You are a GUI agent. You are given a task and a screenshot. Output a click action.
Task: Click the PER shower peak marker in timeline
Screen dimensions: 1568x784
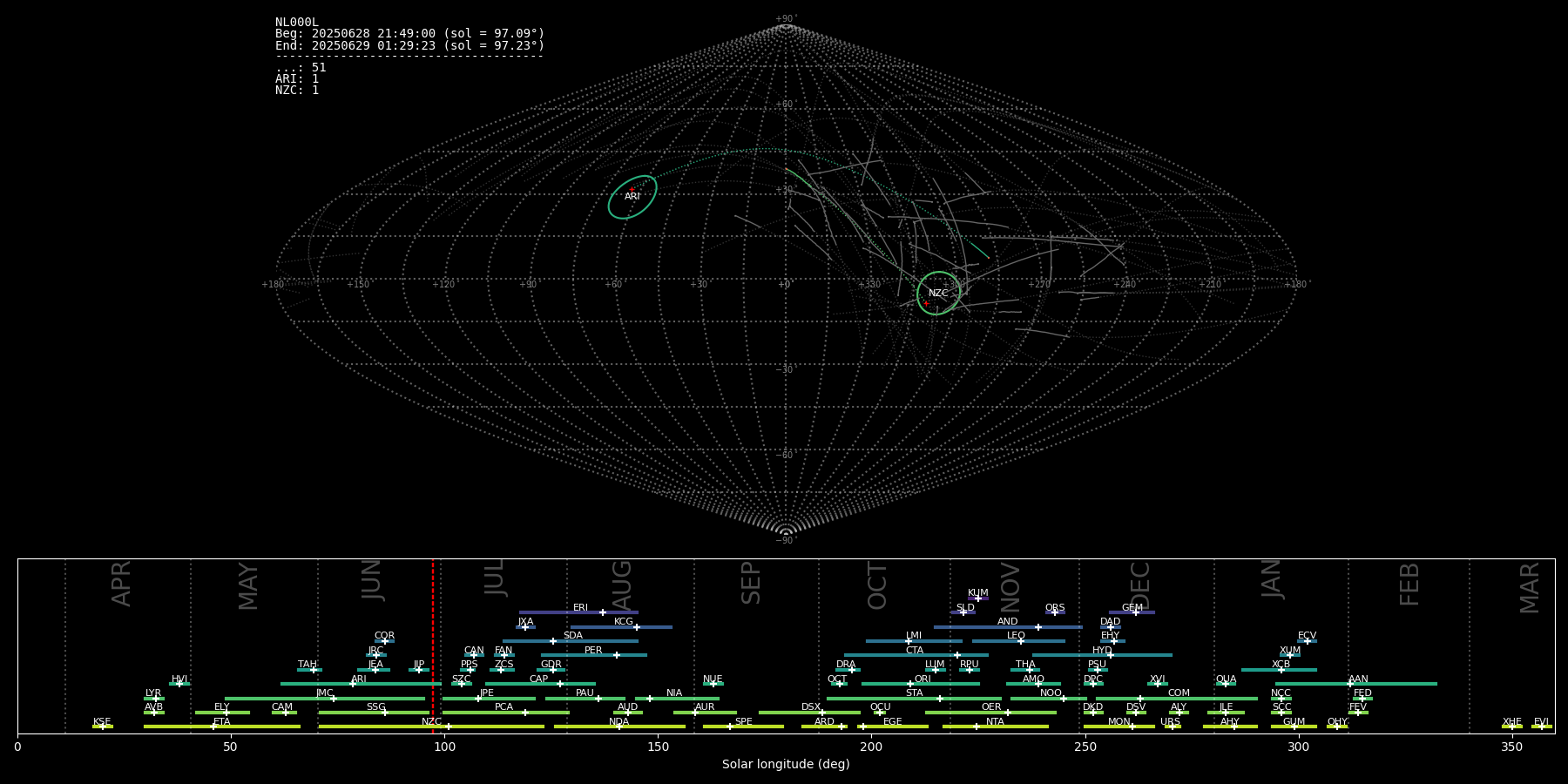[617, 655]
